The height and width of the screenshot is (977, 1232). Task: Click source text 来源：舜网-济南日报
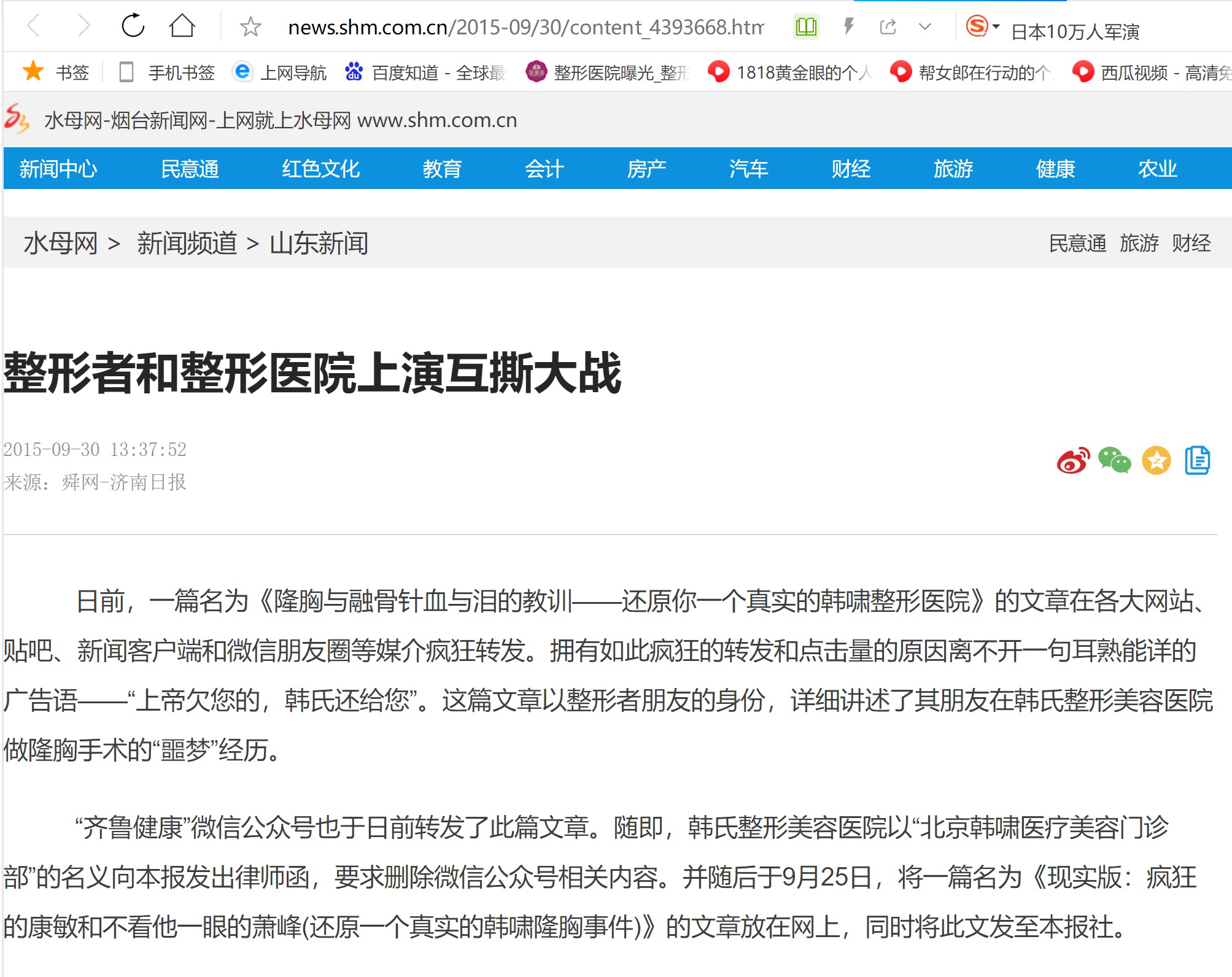pos(95,482)
